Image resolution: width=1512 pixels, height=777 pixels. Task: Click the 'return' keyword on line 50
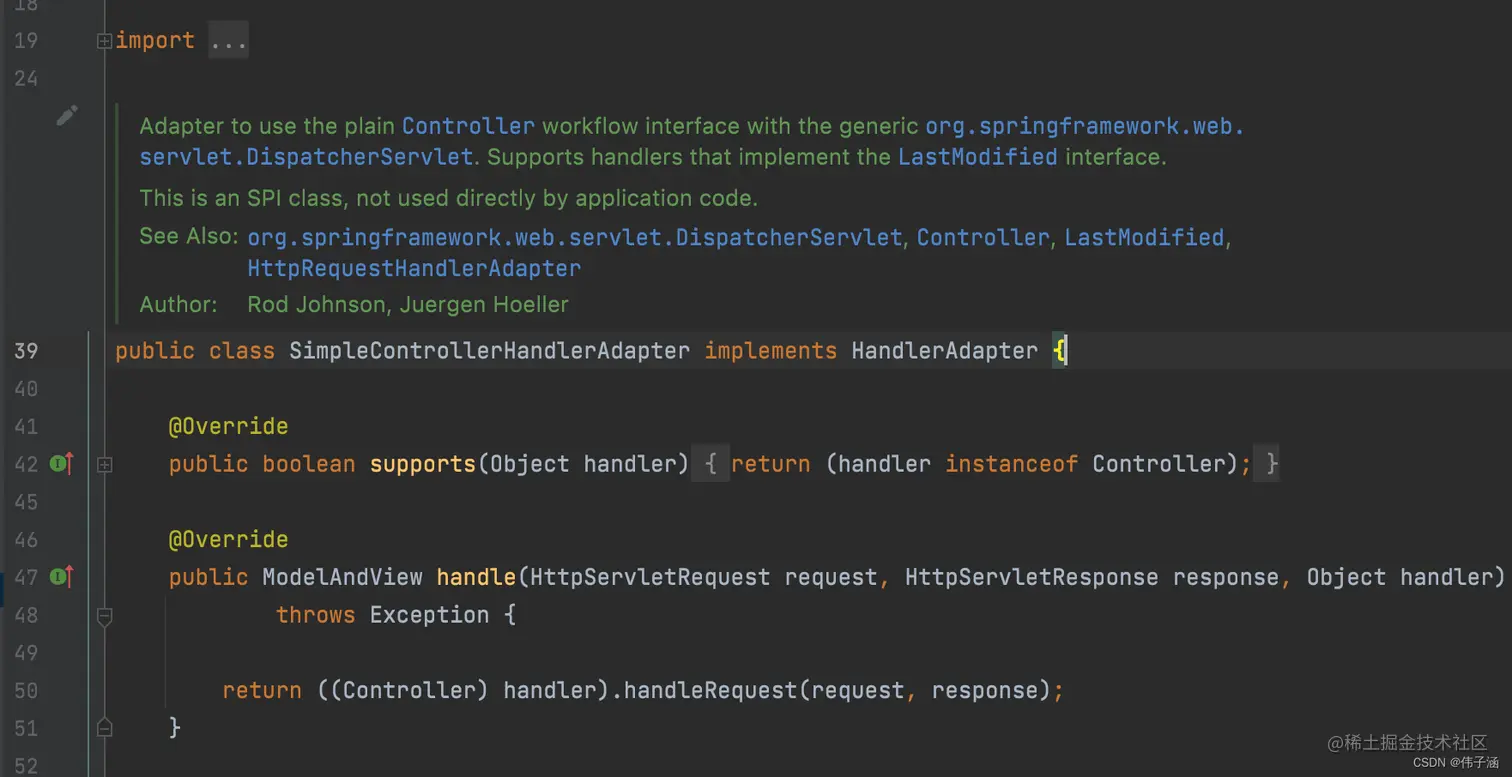coord(262,690)
